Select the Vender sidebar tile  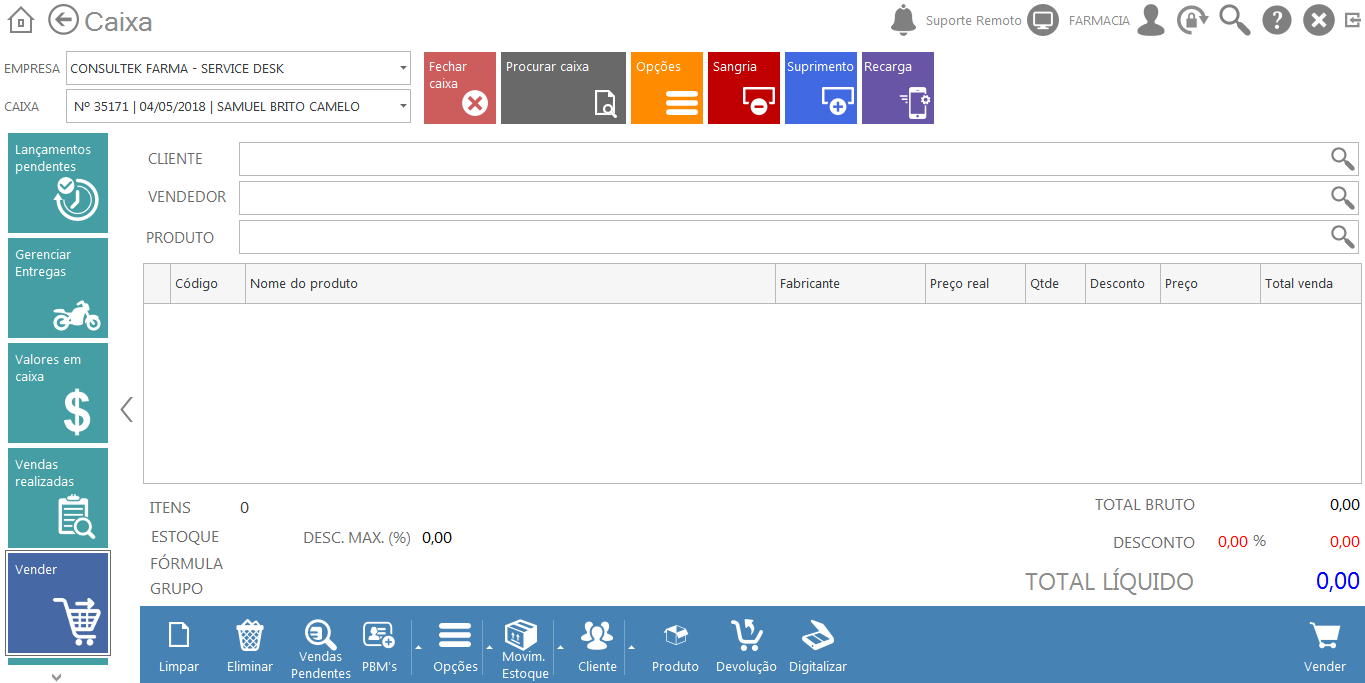pyautogui.click(x=58, y=603)
